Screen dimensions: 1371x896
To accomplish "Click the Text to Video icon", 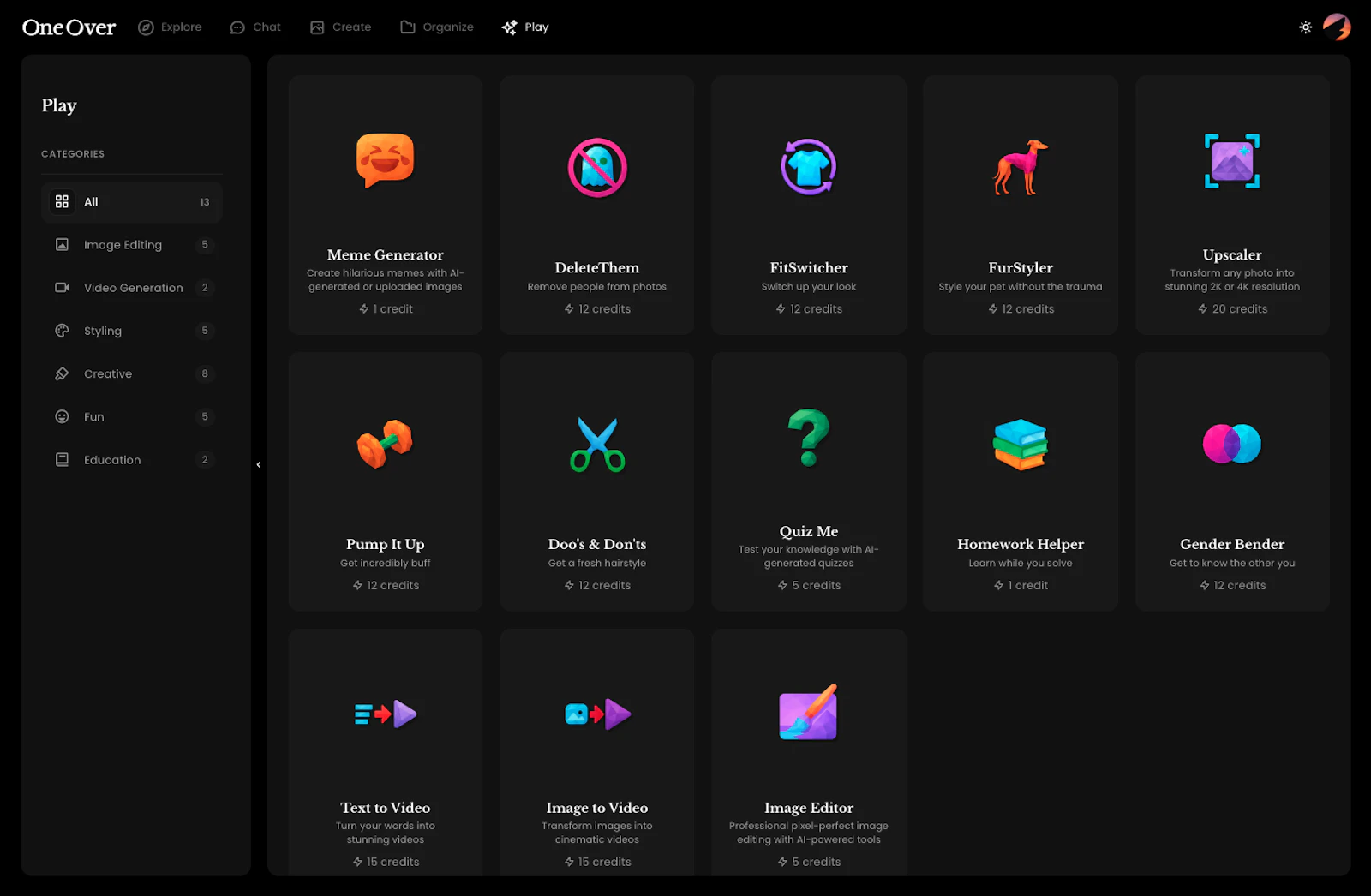I will tap(385, 714).
